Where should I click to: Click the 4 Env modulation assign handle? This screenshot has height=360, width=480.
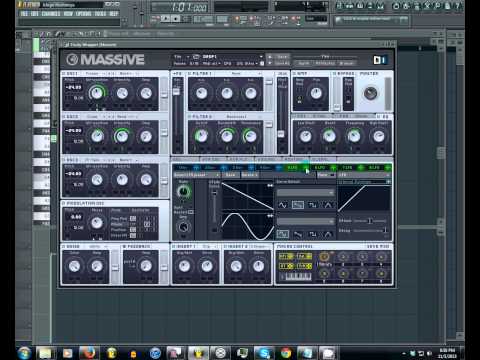tap(278, 168)
